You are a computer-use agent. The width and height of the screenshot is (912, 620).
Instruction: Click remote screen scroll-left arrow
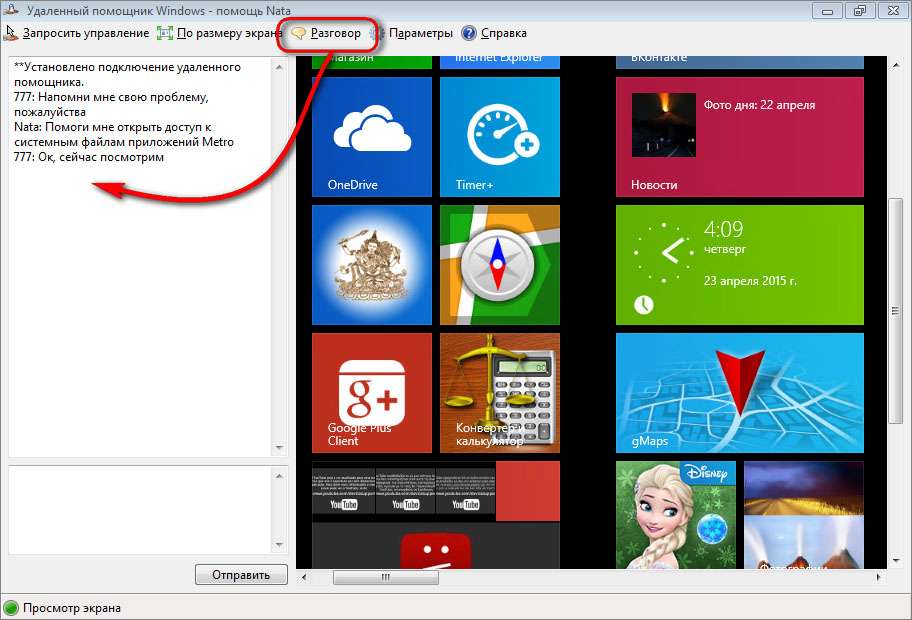[x=304, y=577]
